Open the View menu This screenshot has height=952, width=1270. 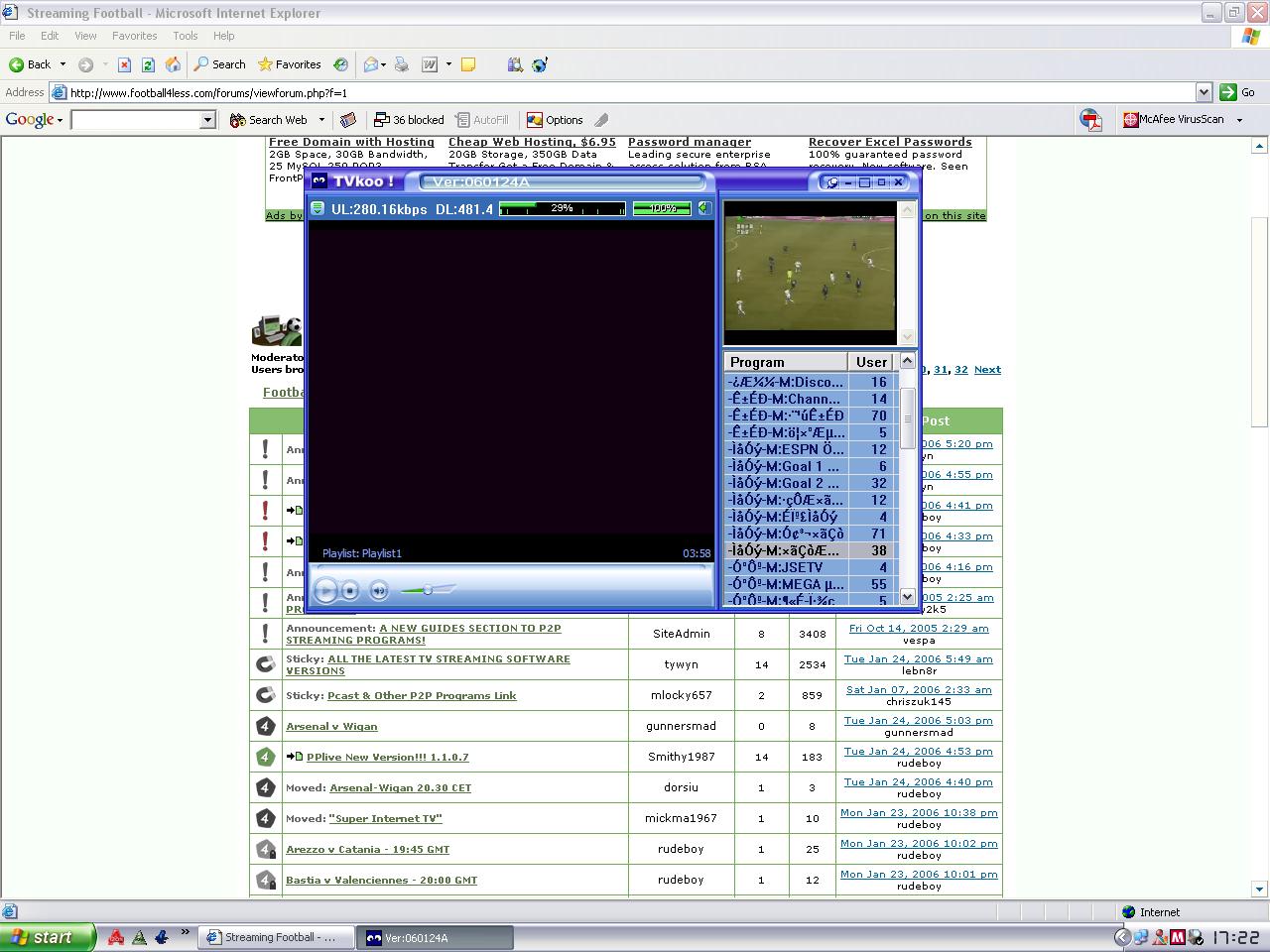click(x=85, y=36)
